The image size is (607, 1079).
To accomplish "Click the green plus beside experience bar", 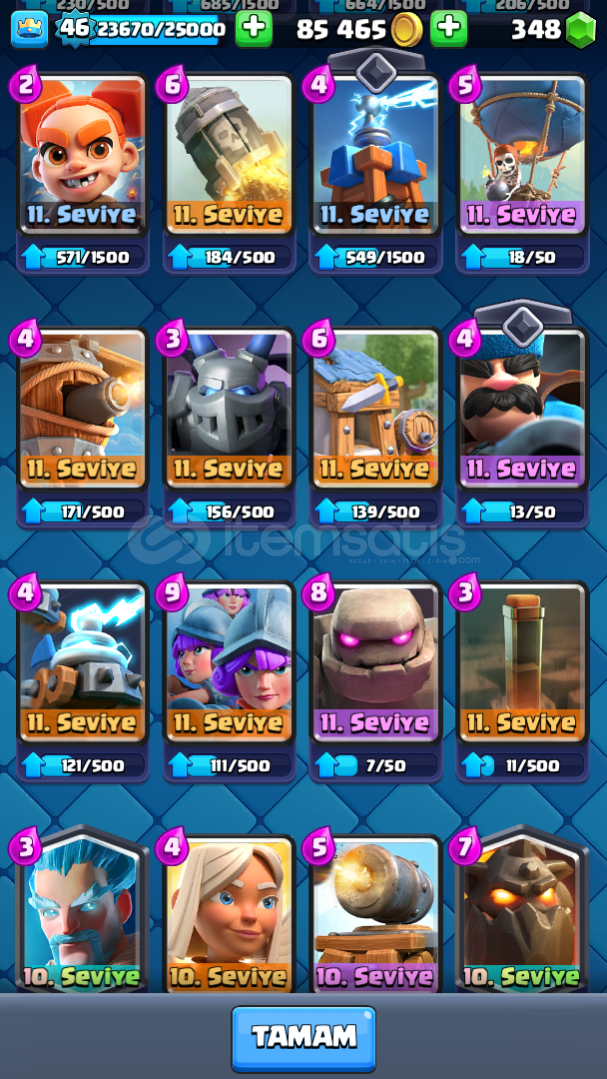I will 254,29.
